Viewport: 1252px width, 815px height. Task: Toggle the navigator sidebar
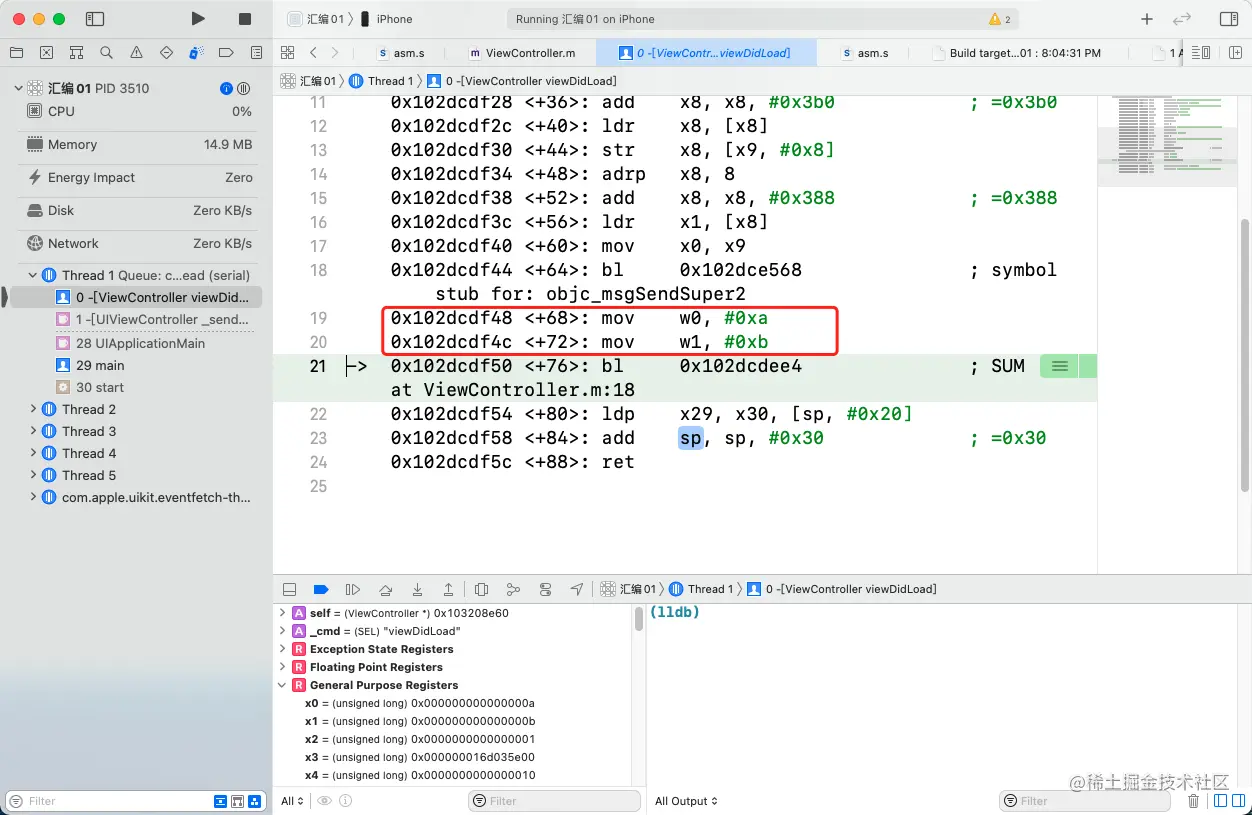[95, 19]
